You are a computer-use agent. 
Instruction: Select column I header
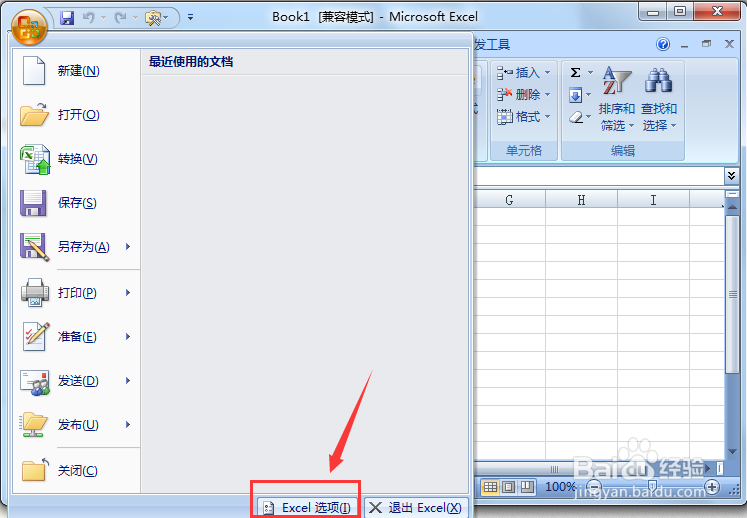click(653, 200)
